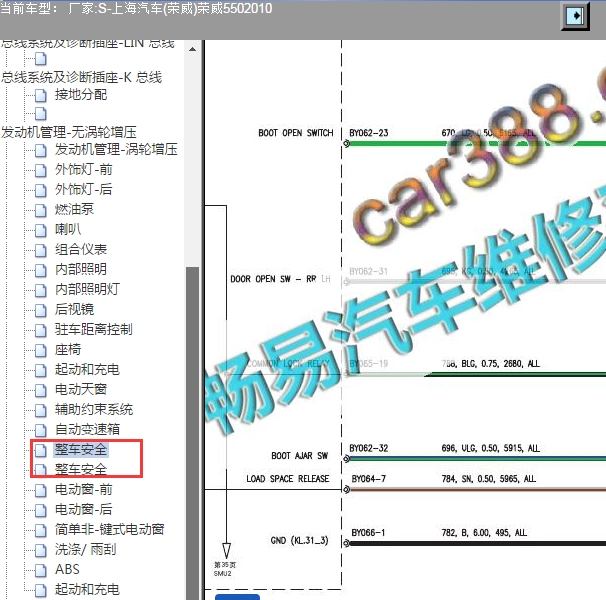This screenshot has height=600, width=606.
Task: Click the page icon beside 内部照明灯
Action: pos(41,290)
